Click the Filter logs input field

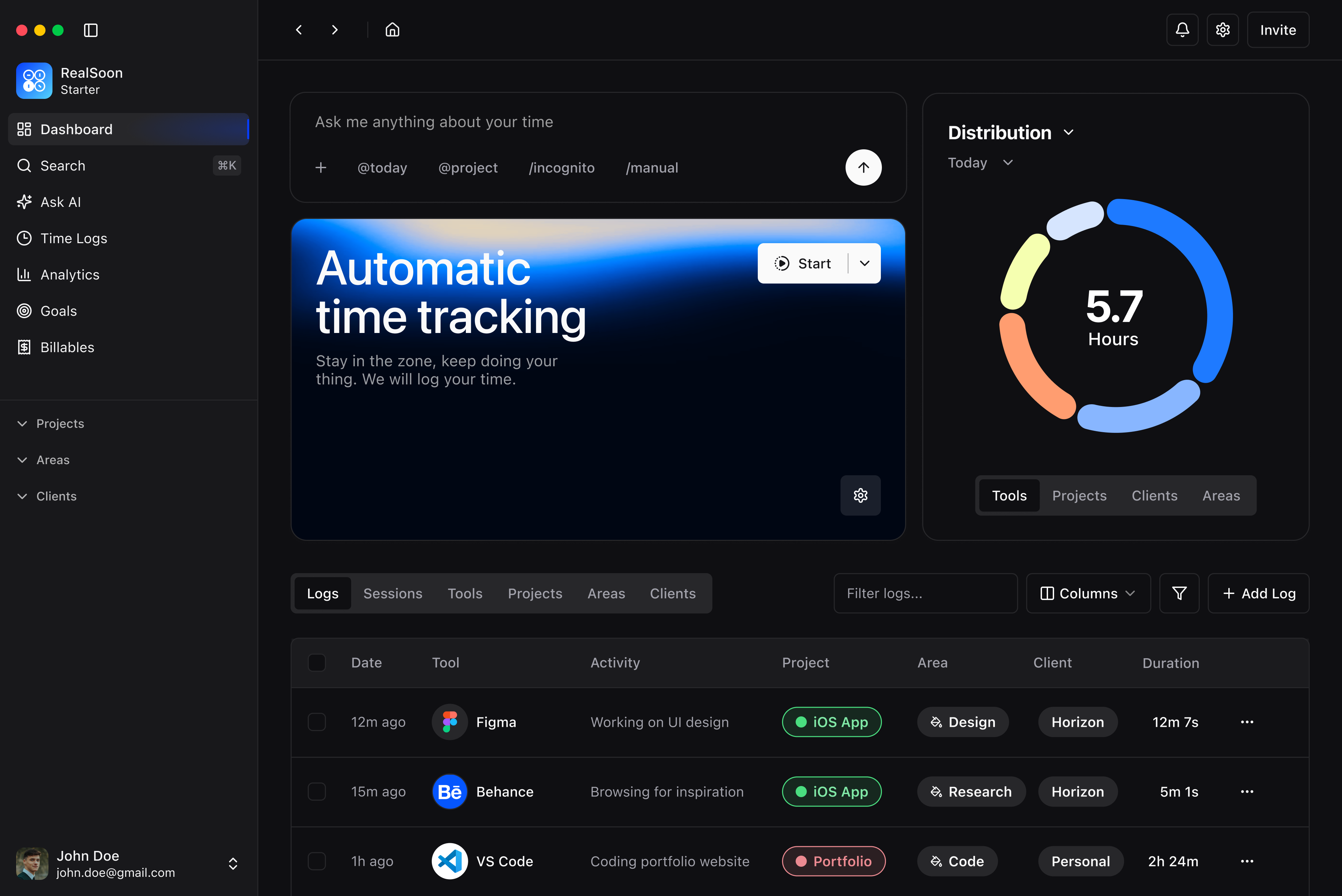pyautogui.click(x=925, y=593)
